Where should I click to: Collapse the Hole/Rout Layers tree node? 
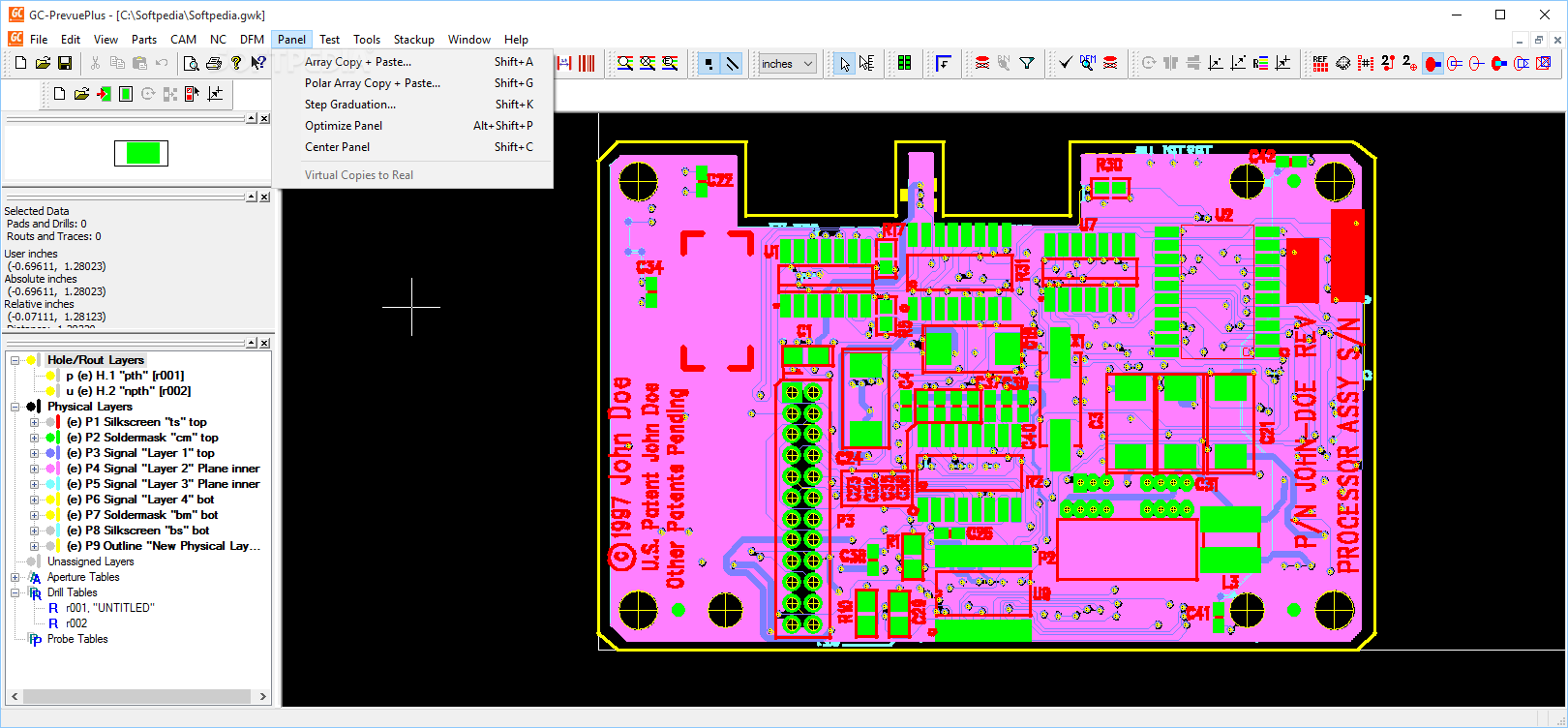click(x=15, y=360)
